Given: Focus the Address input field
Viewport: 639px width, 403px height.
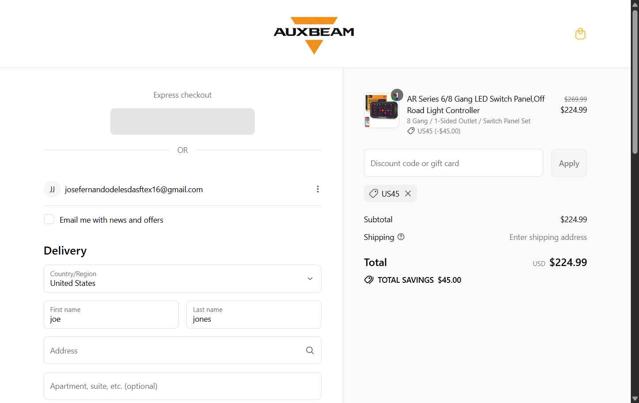Looking at the screenshot, I should (183, 350).
